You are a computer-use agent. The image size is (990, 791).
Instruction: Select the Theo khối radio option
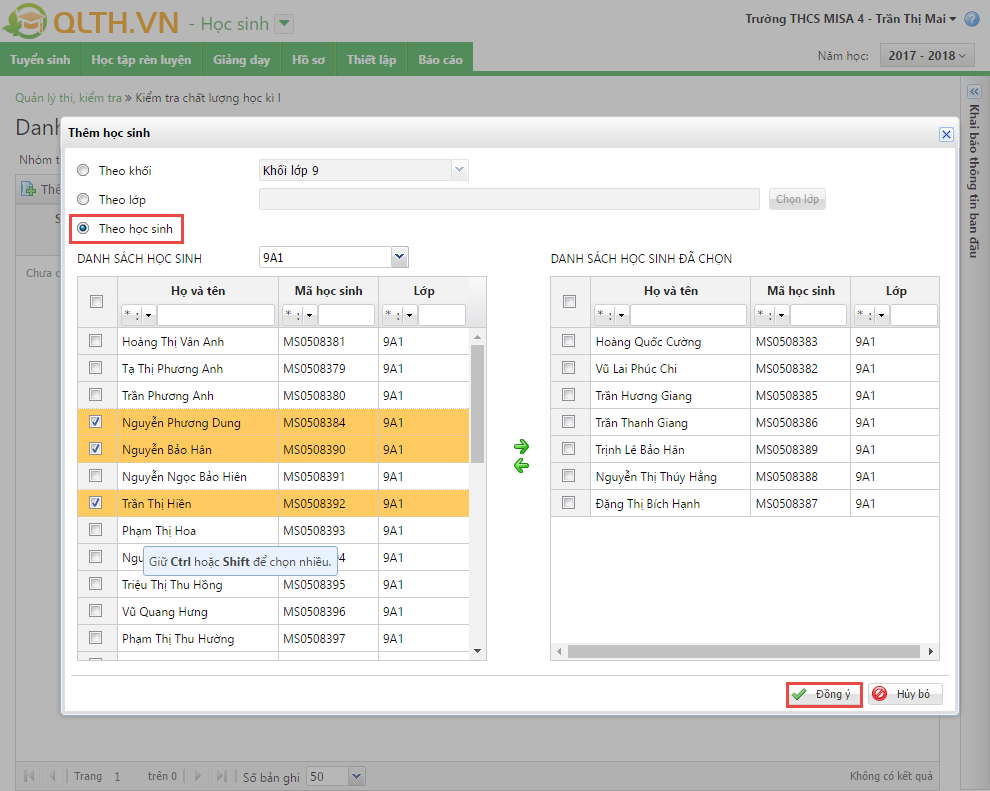pyautogui.click(x=83, y=171)
